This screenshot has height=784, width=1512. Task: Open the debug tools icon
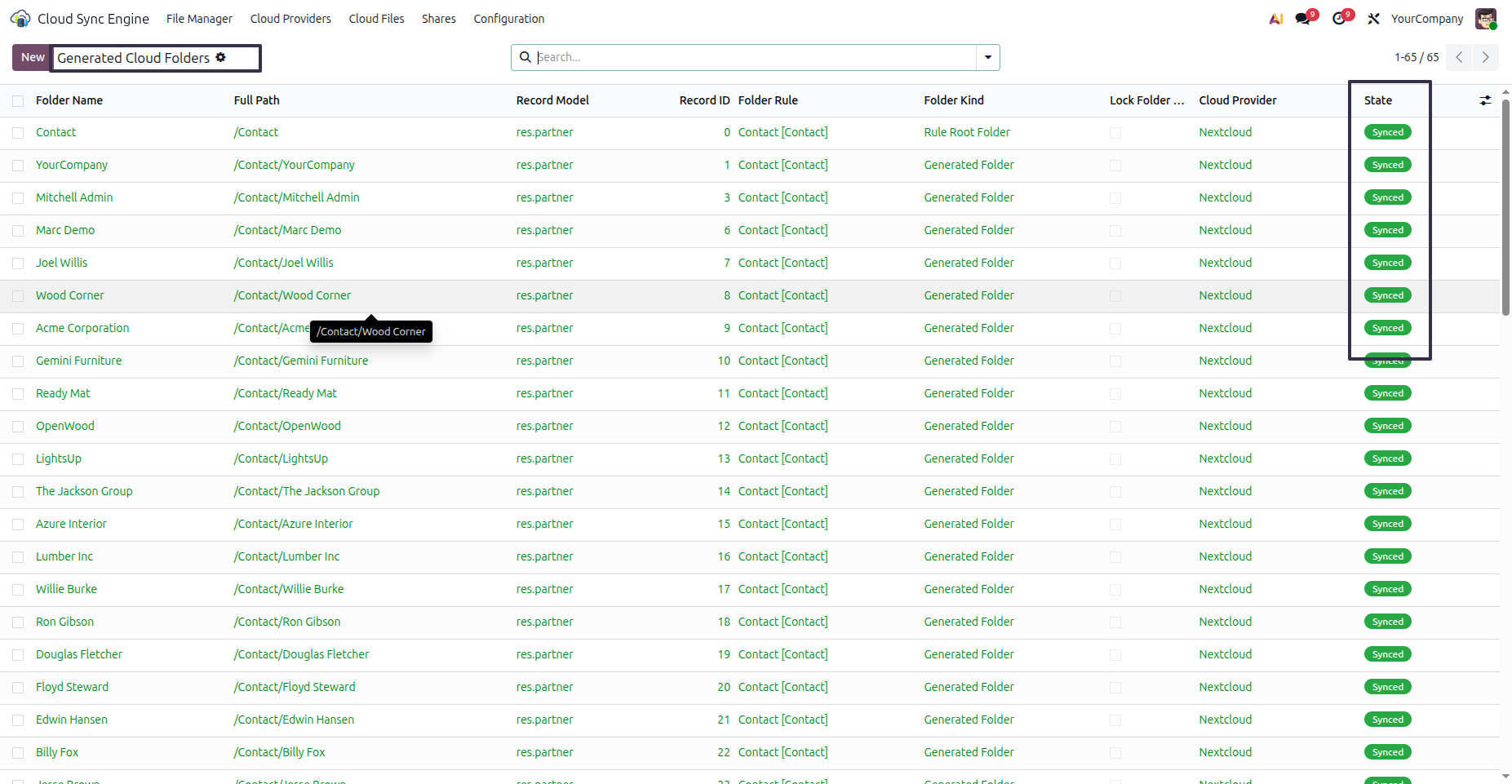click(1374, 19)
